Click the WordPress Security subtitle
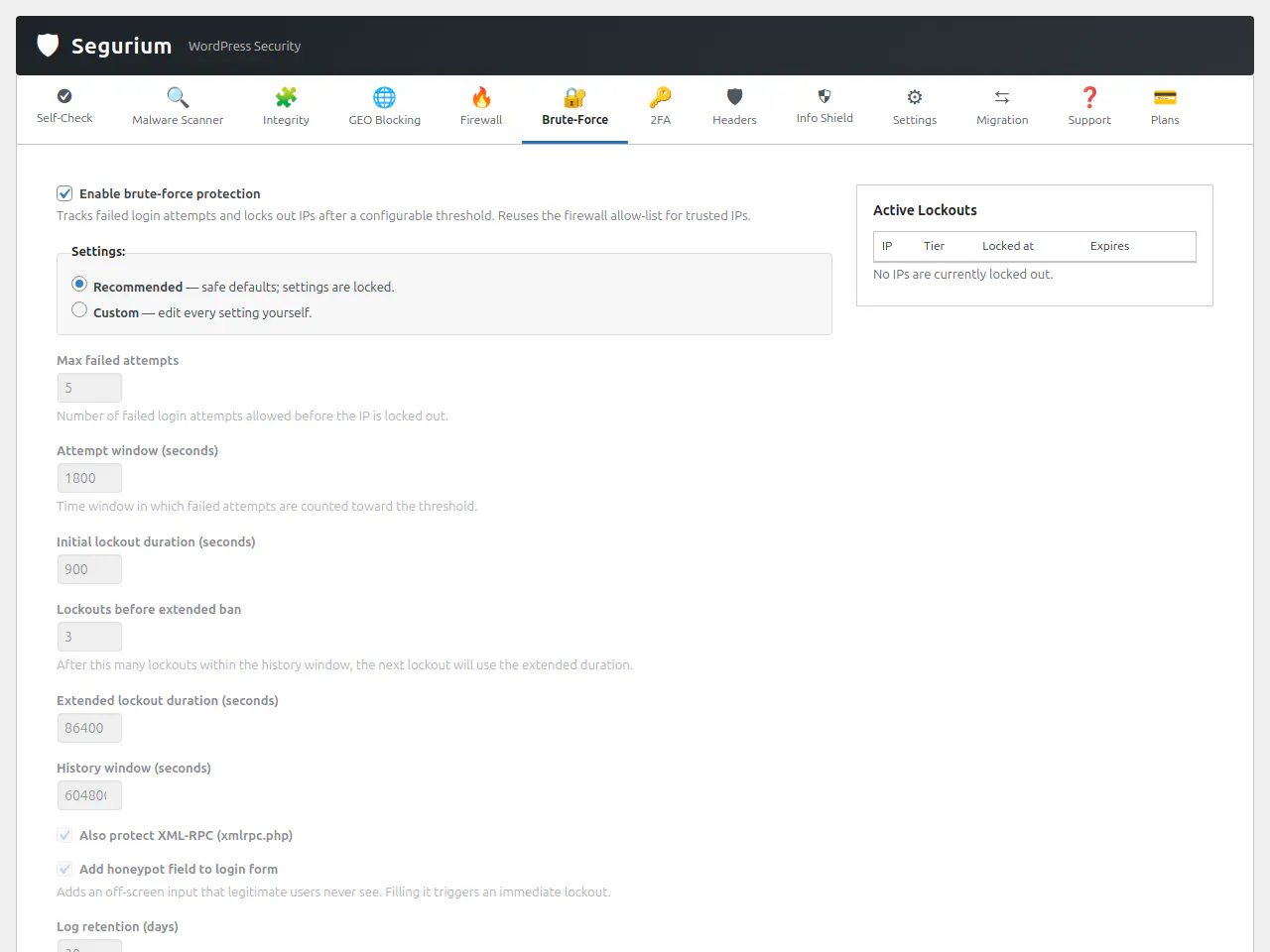Screen dimensions: 1270x952 (244, 46)
